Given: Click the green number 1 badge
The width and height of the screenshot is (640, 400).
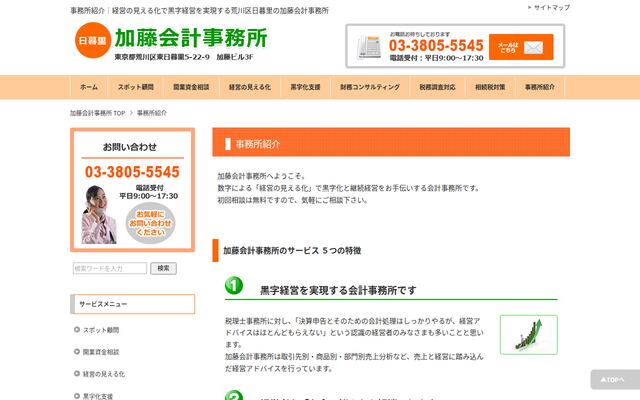Looking at the screenshot, I should (x=234, y=285).
